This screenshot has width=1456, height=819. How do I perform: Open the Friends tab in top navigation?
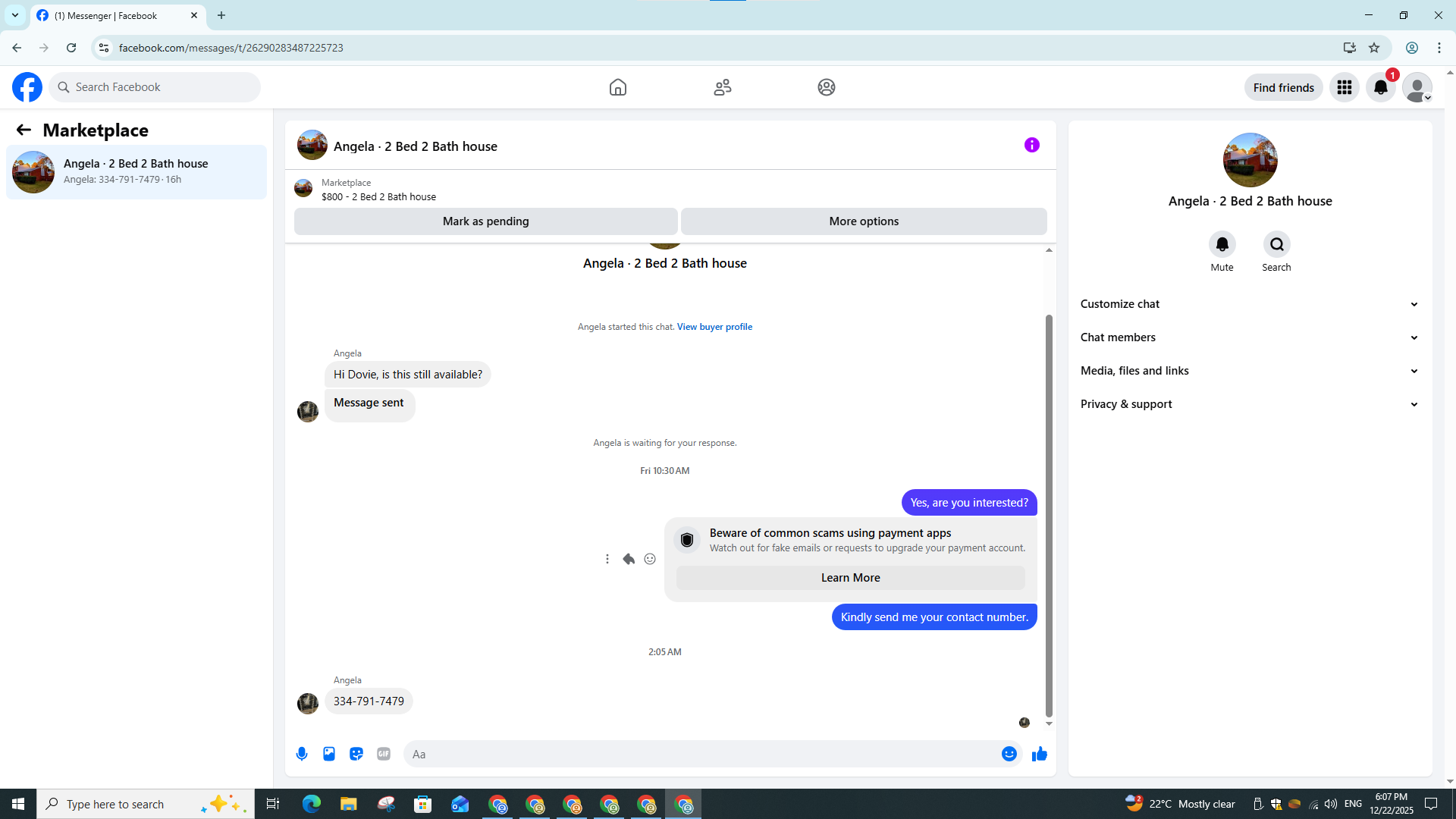(722, 87)
